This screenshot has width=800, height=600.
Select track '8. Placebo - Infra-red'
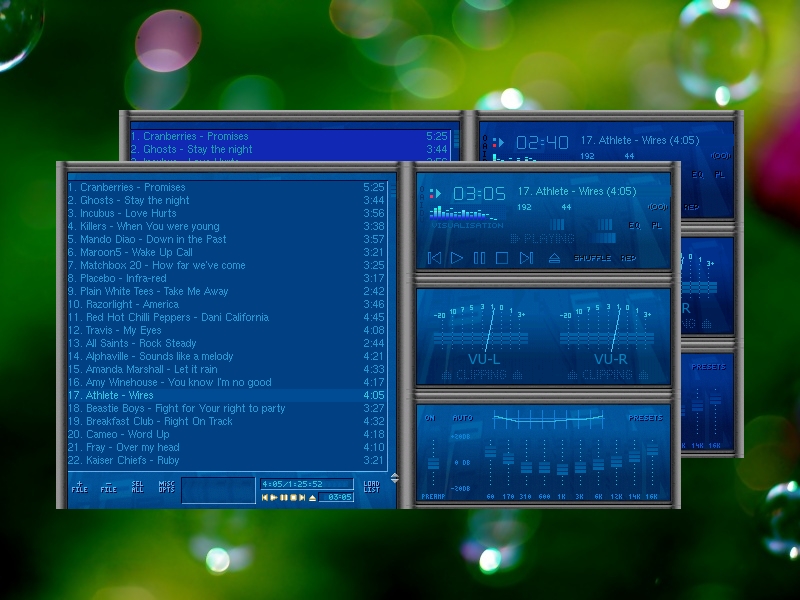(227, 278)
